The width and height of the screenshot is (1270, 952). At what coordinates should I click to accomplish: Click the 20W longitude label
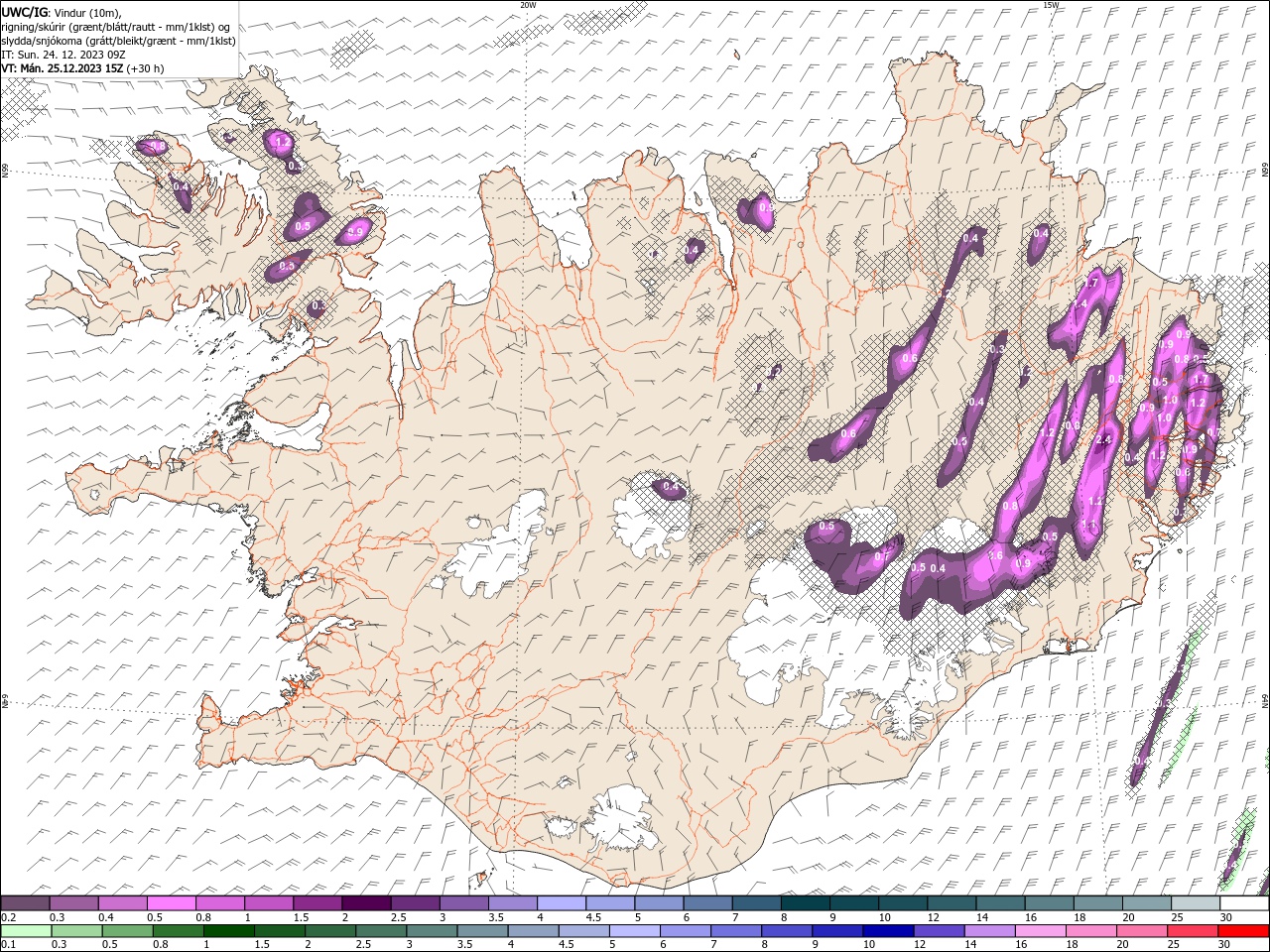528,5
